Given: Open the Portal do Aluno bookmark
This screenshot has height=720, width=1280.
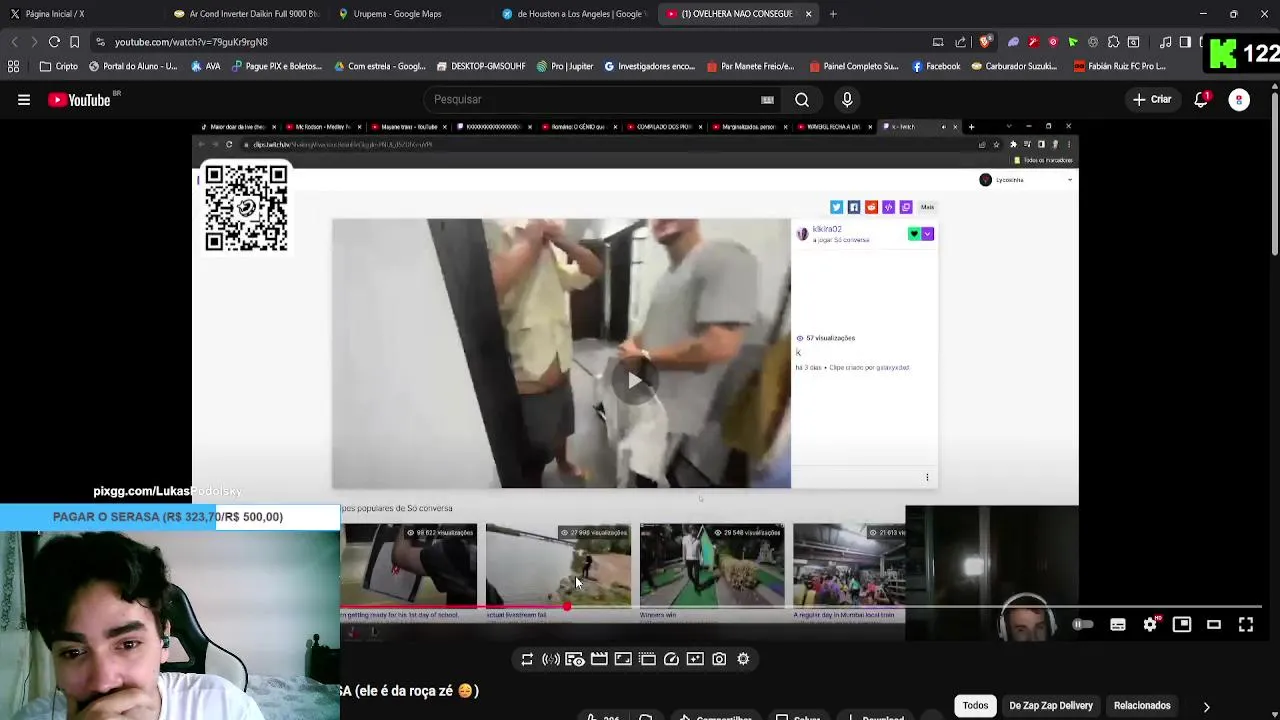Looking at the screenshot, I should [x=133, y=66].
